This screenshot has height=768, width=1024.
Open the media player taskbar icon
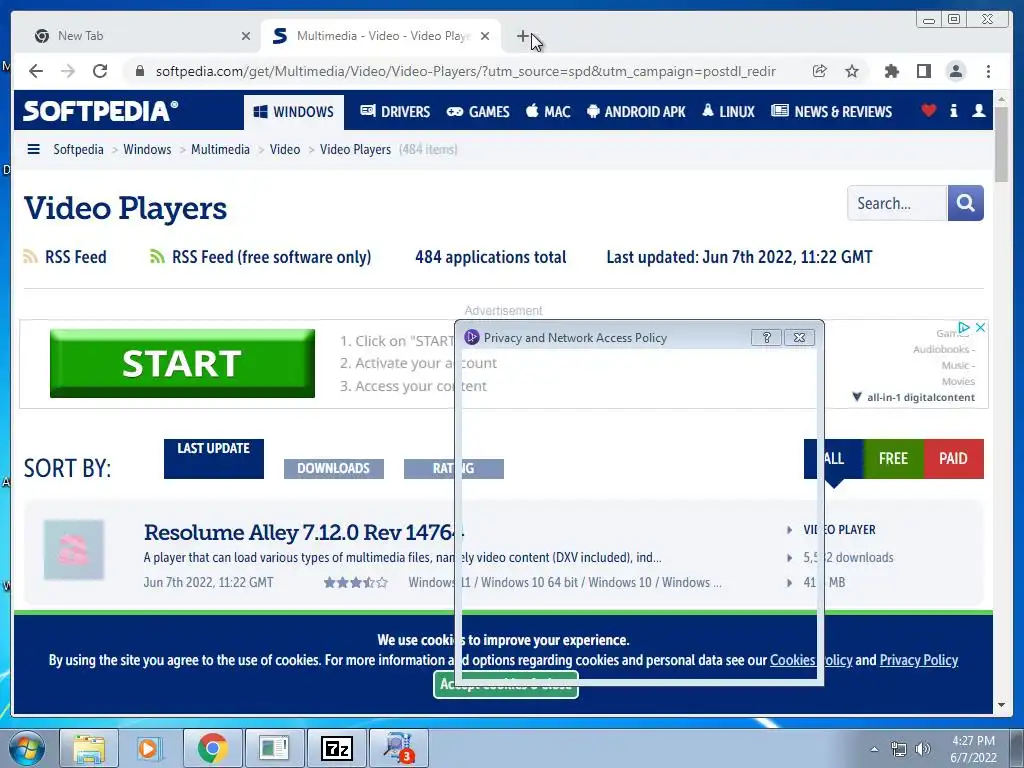point(149,748)
